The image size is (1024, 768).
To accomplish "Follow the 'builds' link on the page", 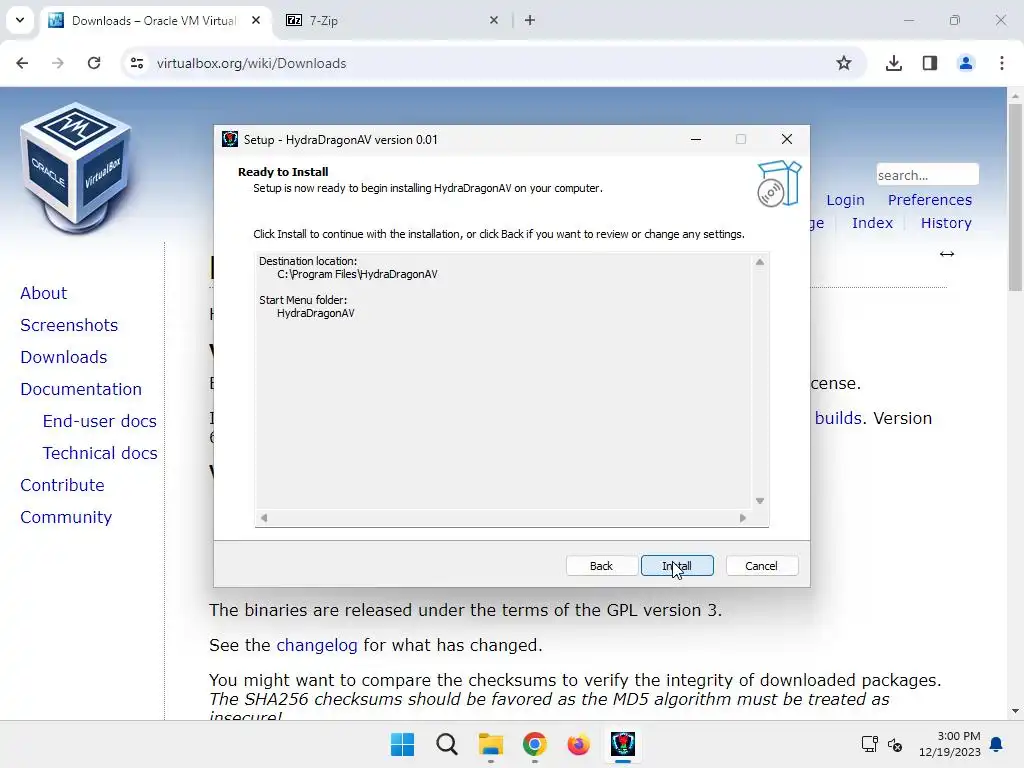I will click(x=838, y=418).
